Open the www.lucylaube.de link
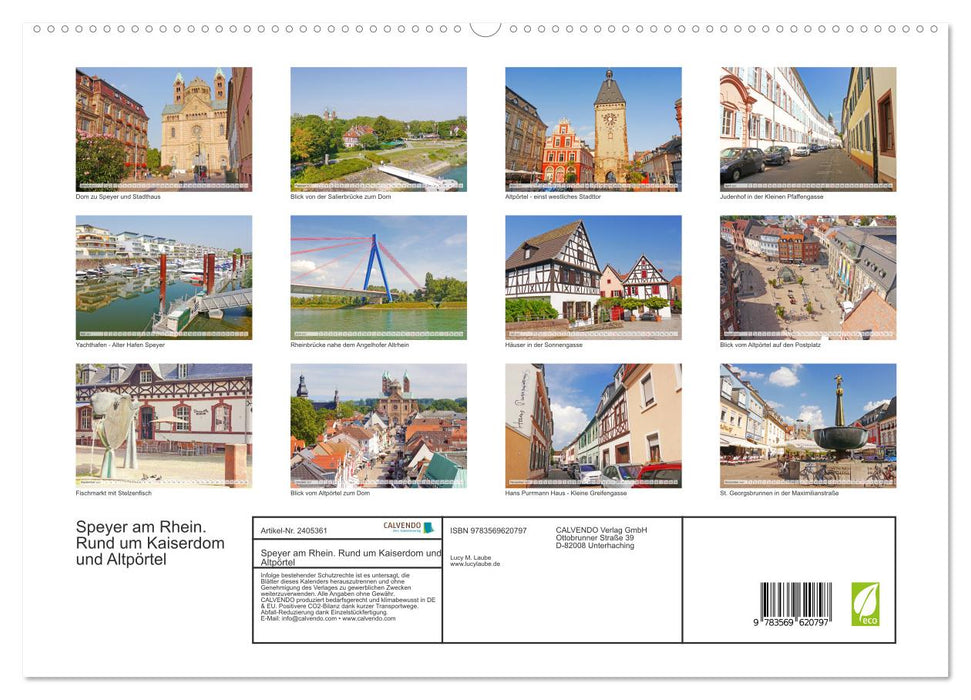 475,564
